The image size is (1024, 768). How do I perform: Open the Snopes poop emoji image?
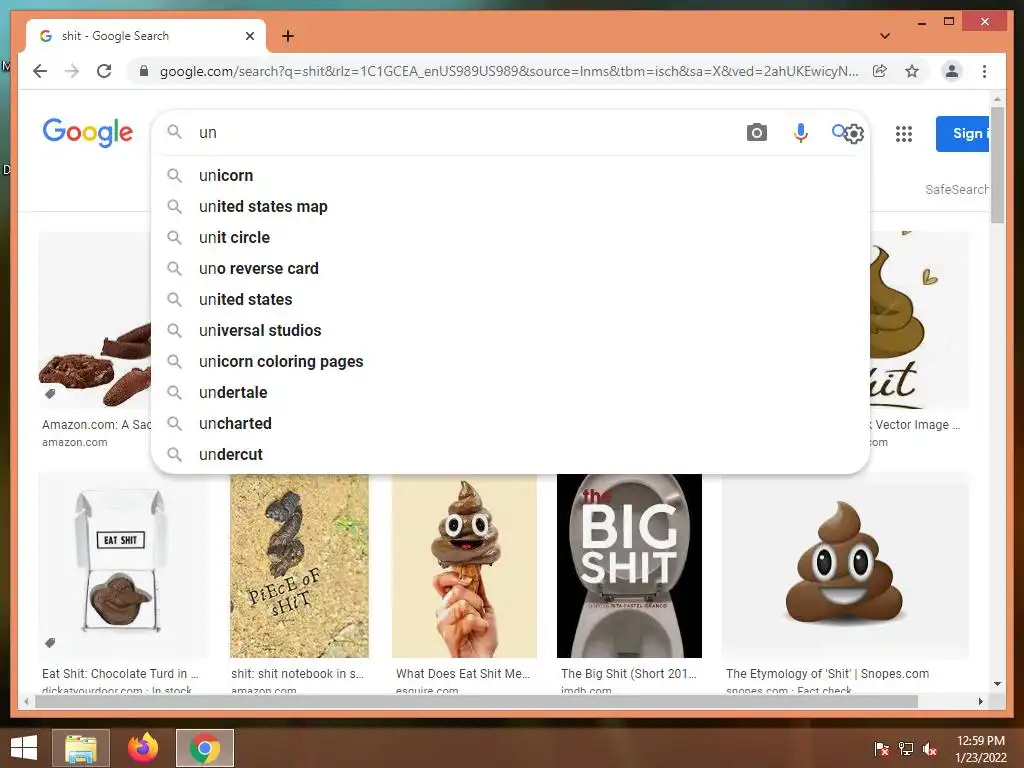[845, 566]
